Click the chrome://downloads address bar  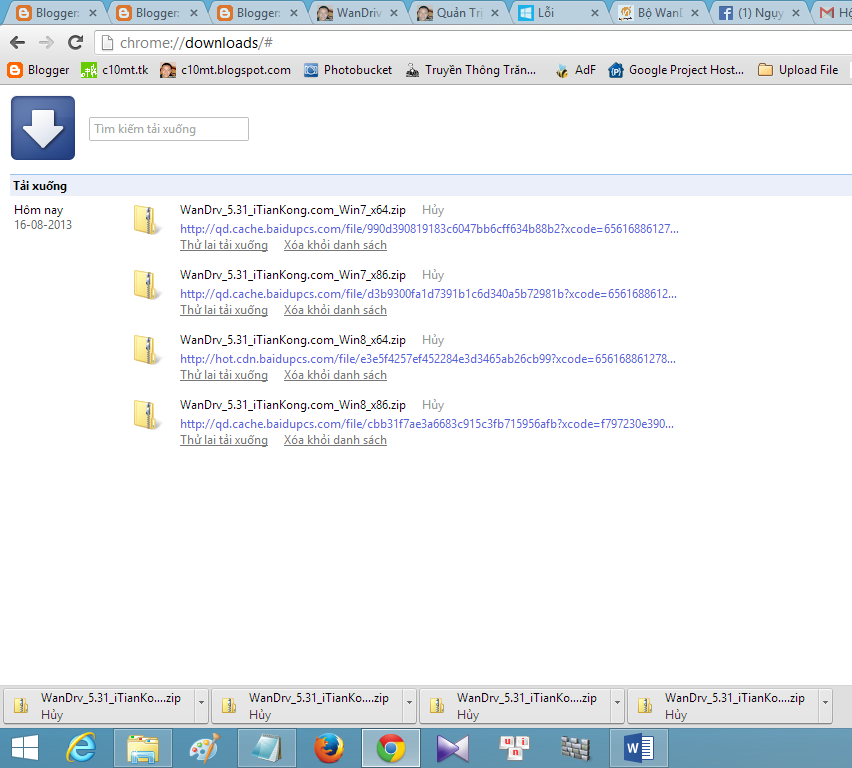[x=473, y=42]
